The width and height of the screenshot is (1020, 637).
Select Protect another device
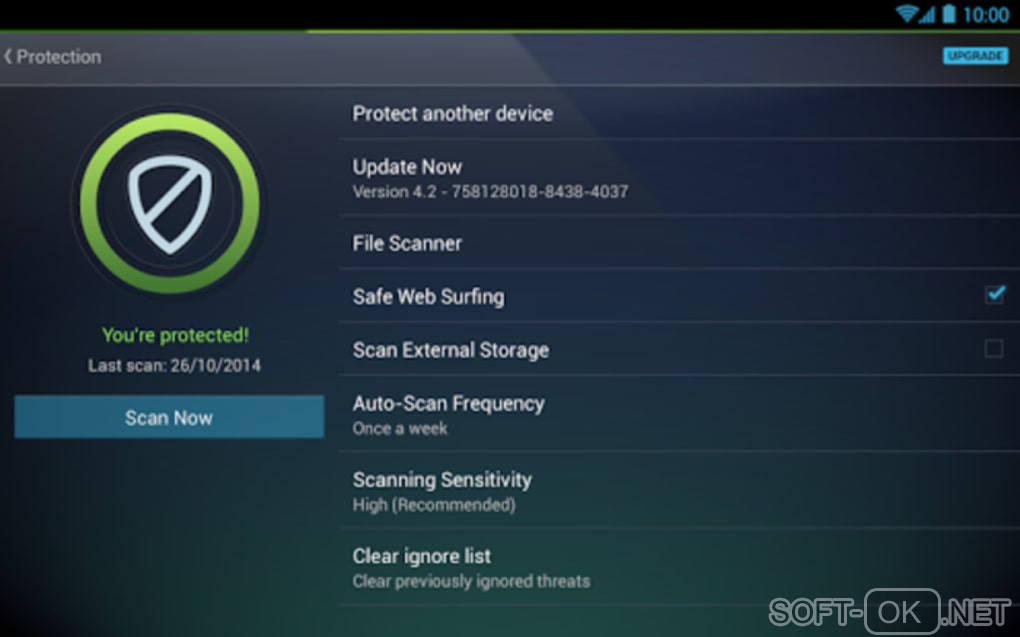click(452, 113)
